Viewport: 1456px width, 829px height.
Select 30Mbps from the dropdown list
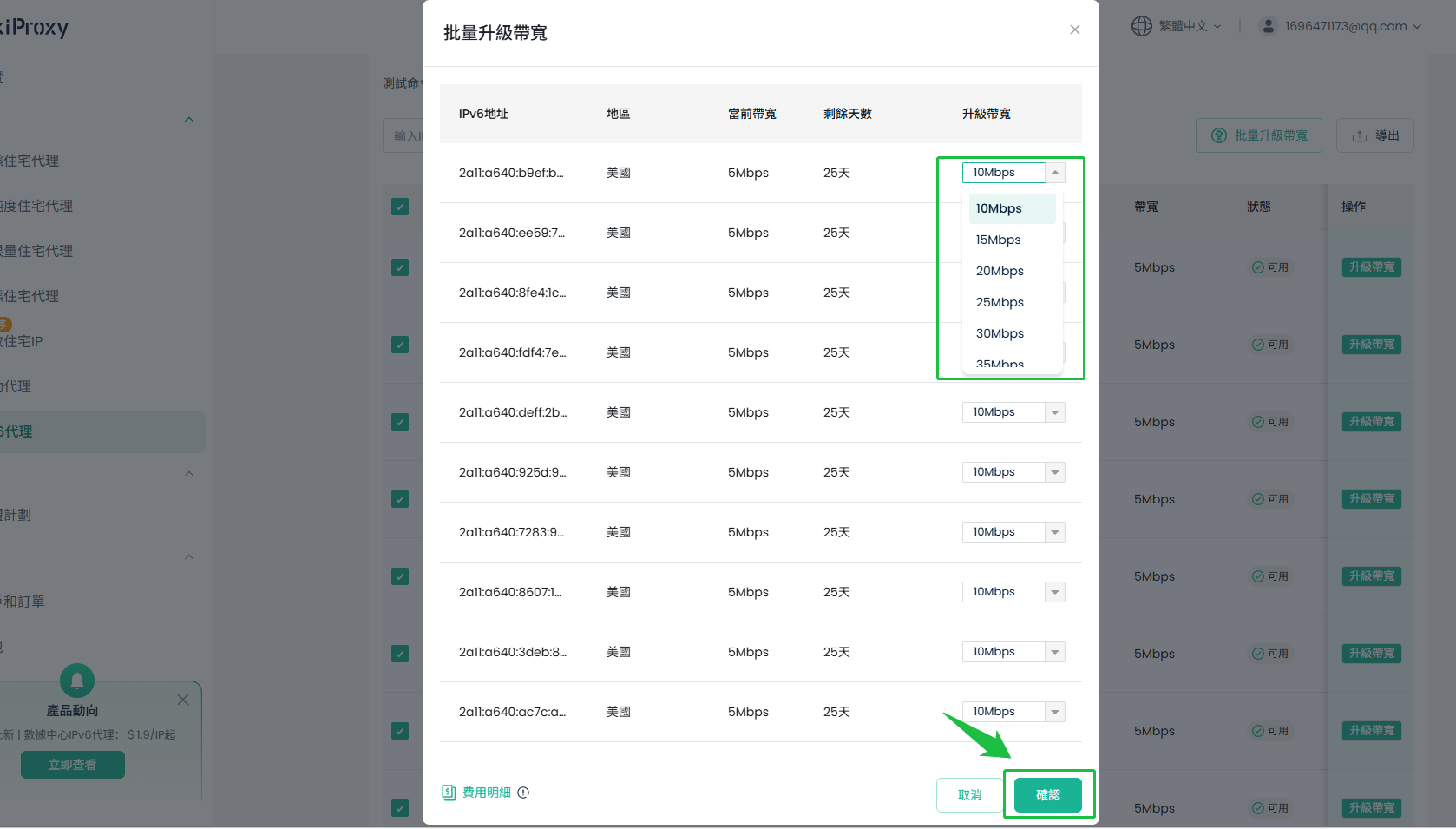point(1012,333)
